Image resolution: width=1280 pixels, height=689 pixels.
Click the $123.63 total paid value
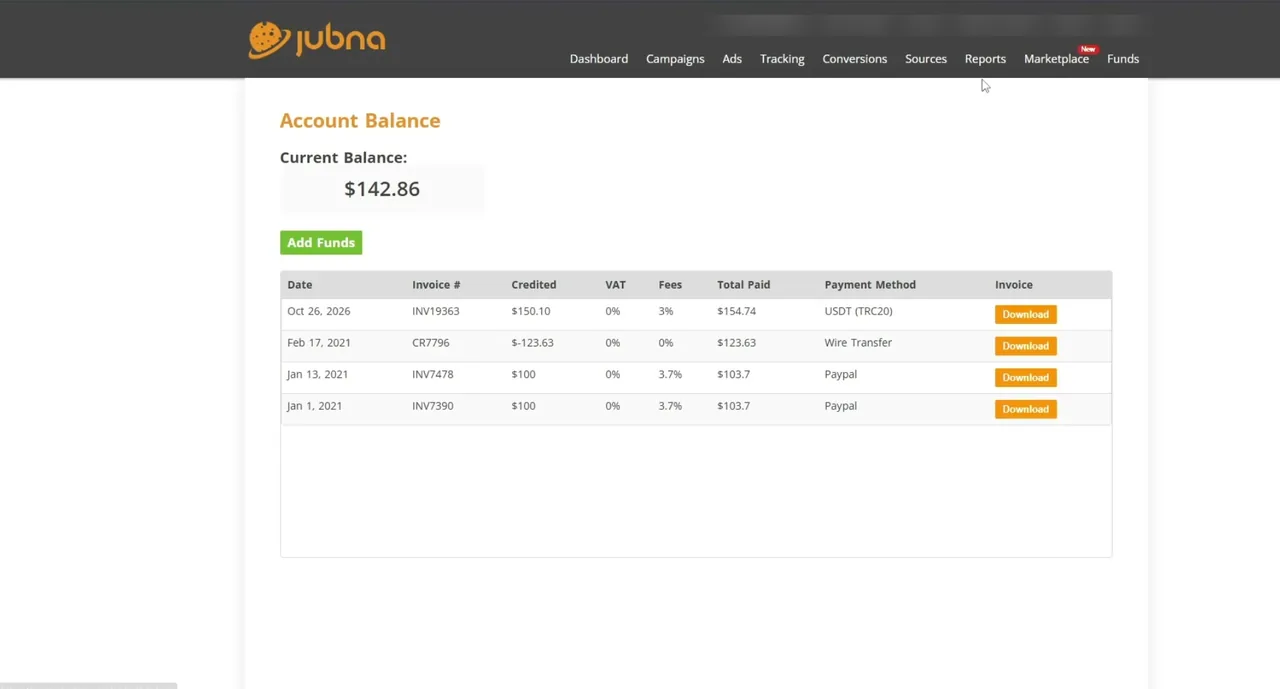pos(737,343)
